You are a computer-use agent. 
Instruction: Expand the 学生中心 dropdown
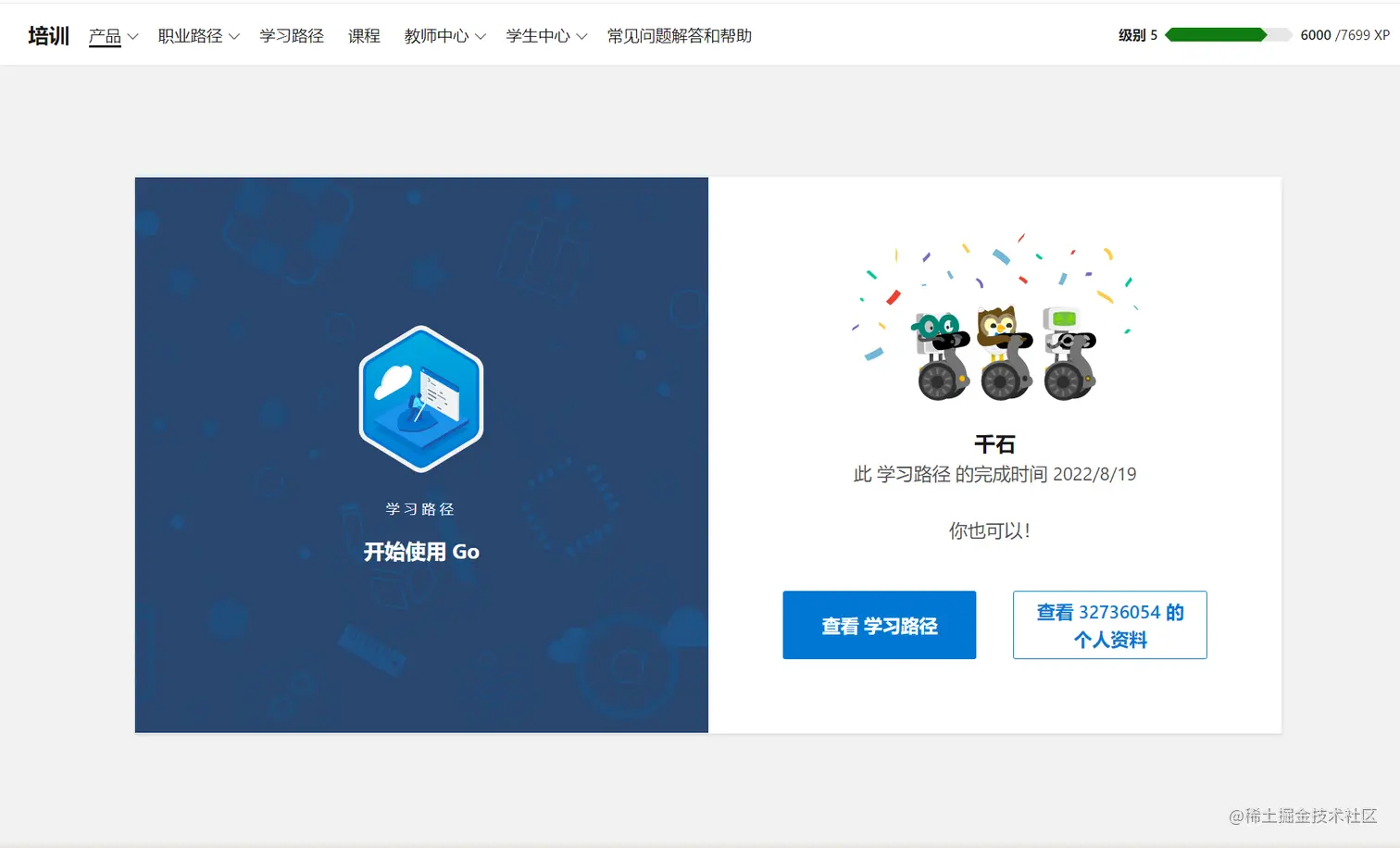[546, 36]
